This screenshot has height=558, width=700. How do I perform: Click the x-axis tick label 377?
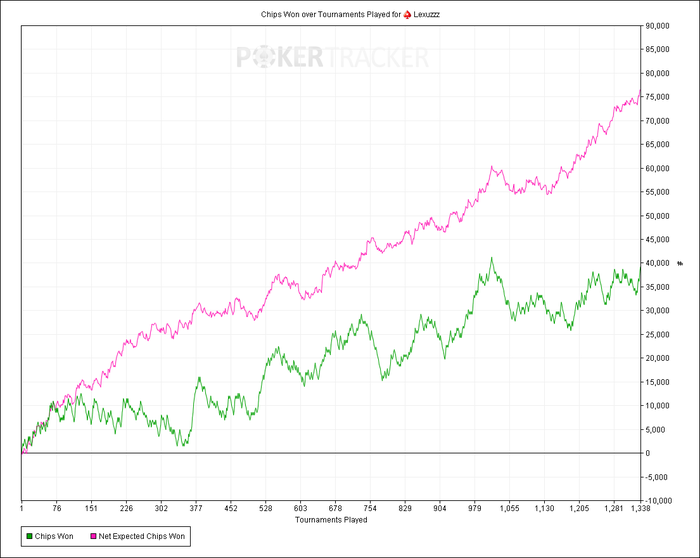tap(196, 508)
